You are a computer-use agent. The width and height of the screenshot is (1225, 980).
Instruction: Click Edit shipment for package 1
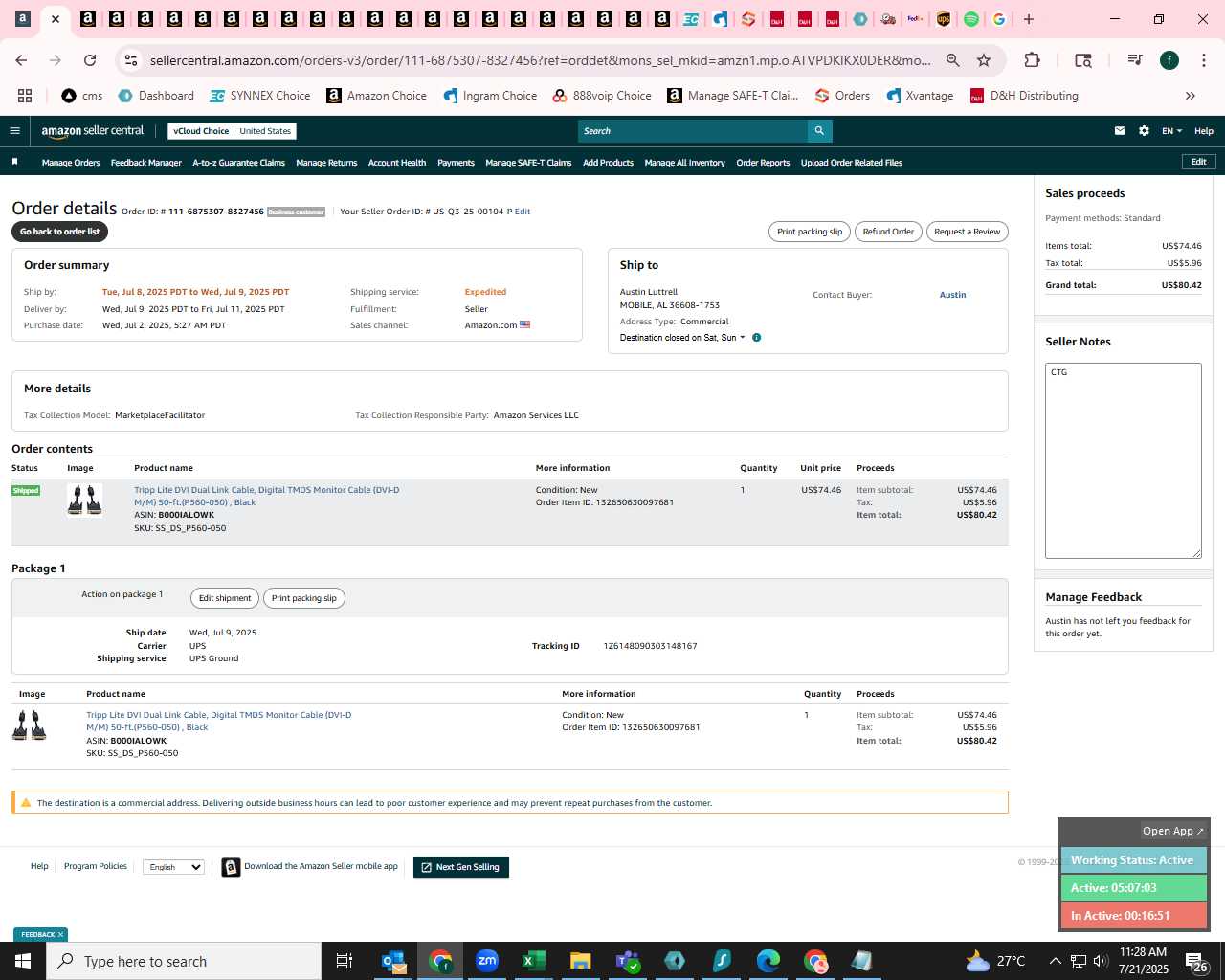coord(225,598)
